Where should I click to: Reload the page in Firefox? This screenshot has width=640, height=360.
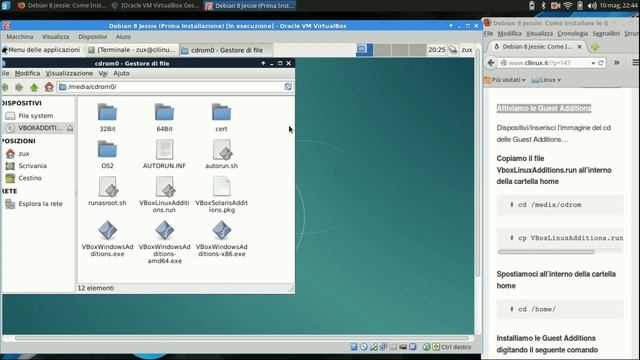point(601,63)
